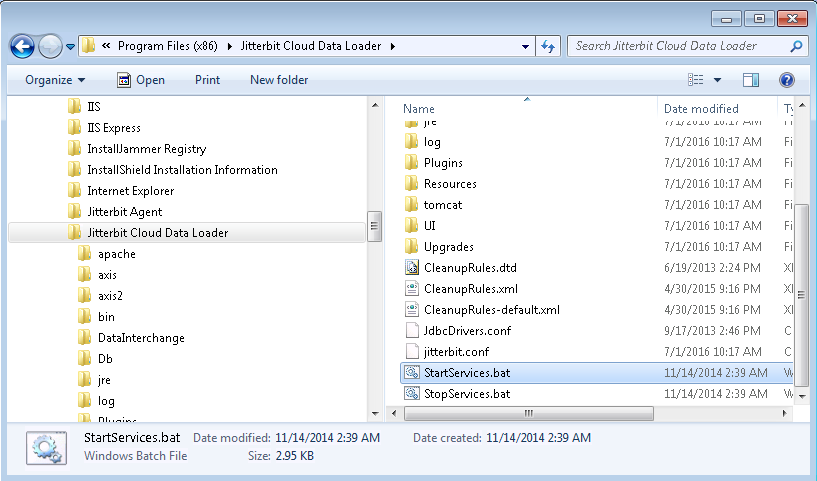Click New folder in the toolbar
The width and height of the screenshot is (817, 481).
(279, 80)
